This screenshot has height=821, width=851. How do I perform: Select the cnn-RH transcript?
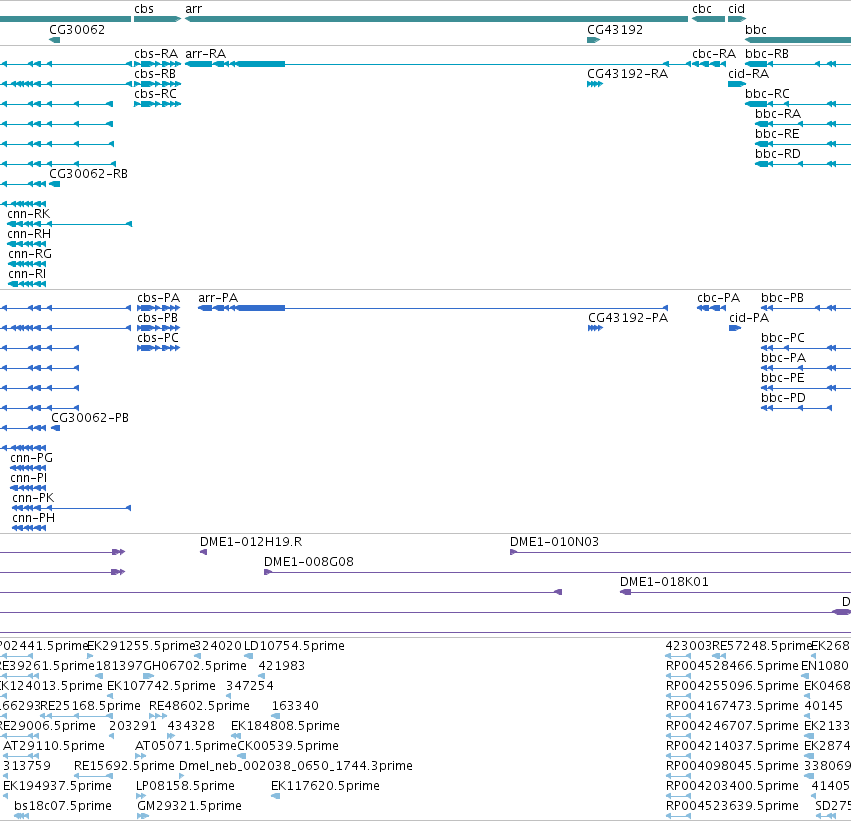(x=27, y=244)
